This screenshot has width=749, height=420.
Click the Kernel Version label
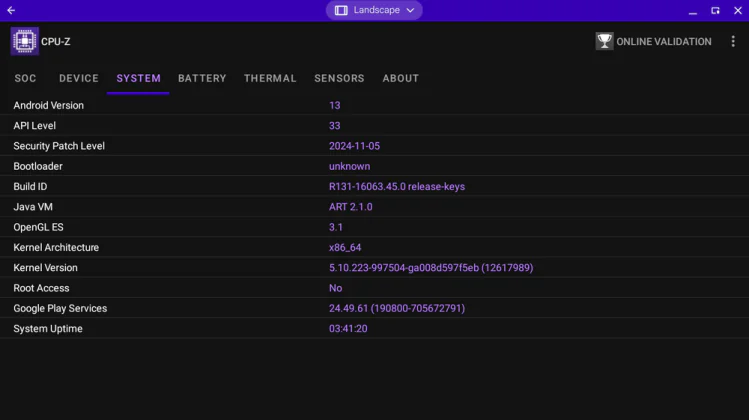(x=45, y=268)
